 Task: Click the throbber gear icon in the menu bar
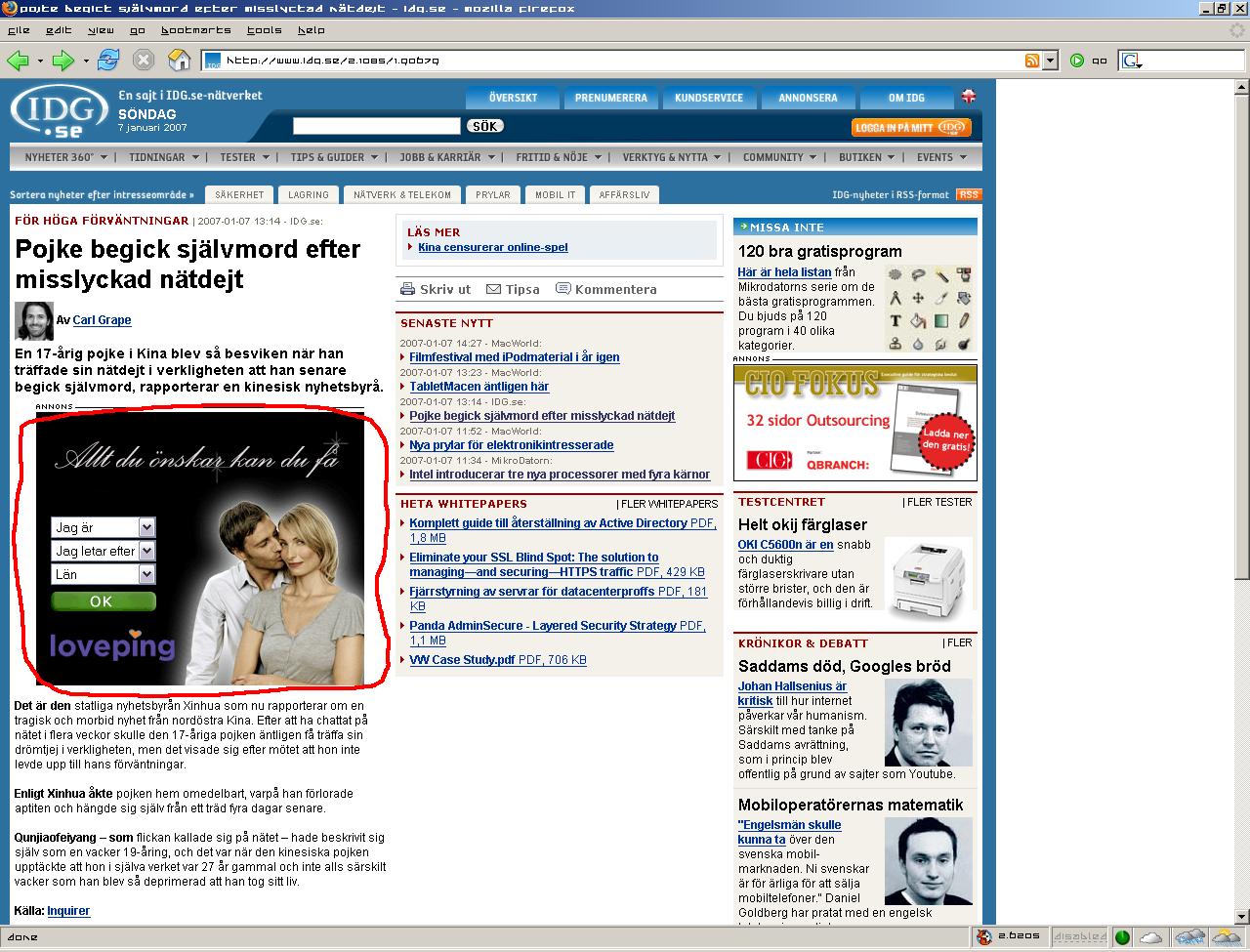coord(1237,30)
